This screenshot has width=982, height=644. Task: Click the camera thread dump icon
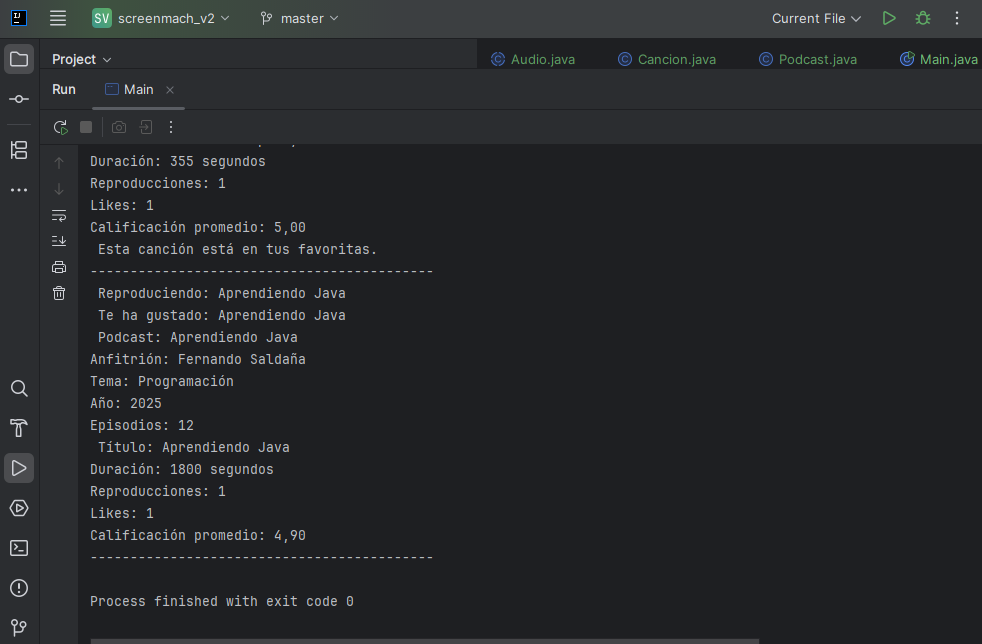point(119,127)
